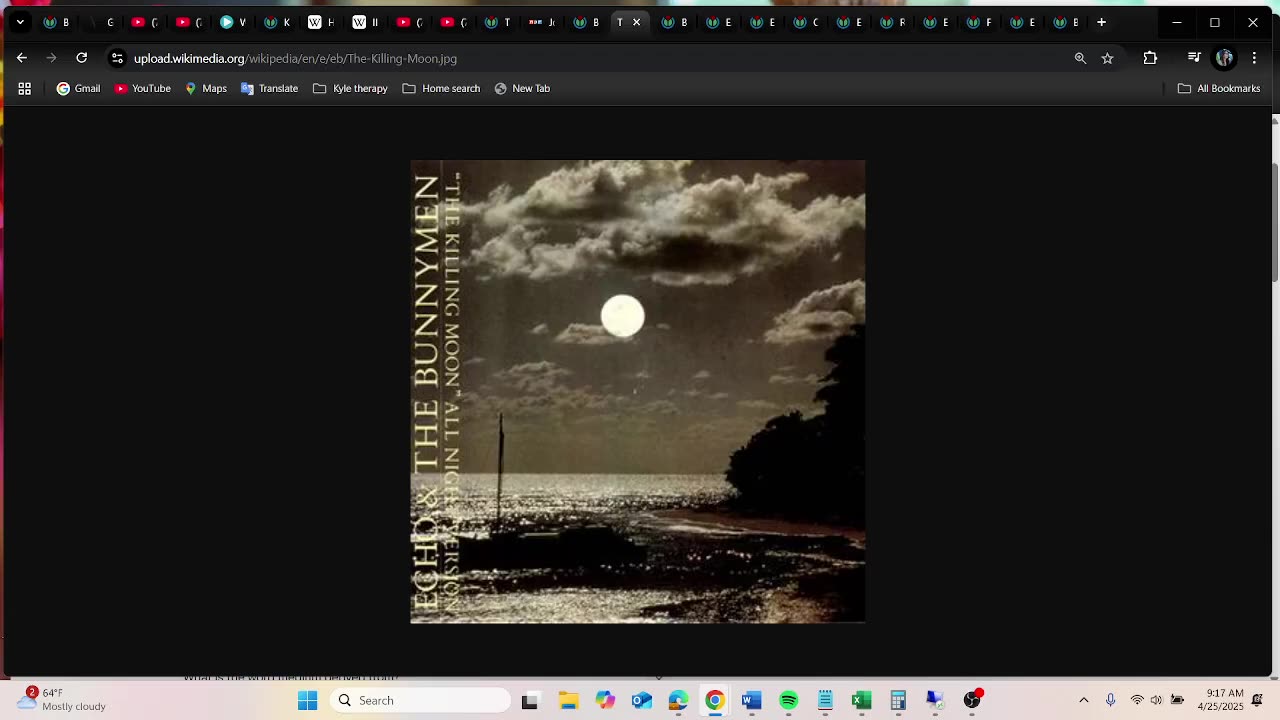The width and height of the screenshot is (1280, 720).
Task: Open the weather widget showing 64°F
Action: tap(62, 699)
